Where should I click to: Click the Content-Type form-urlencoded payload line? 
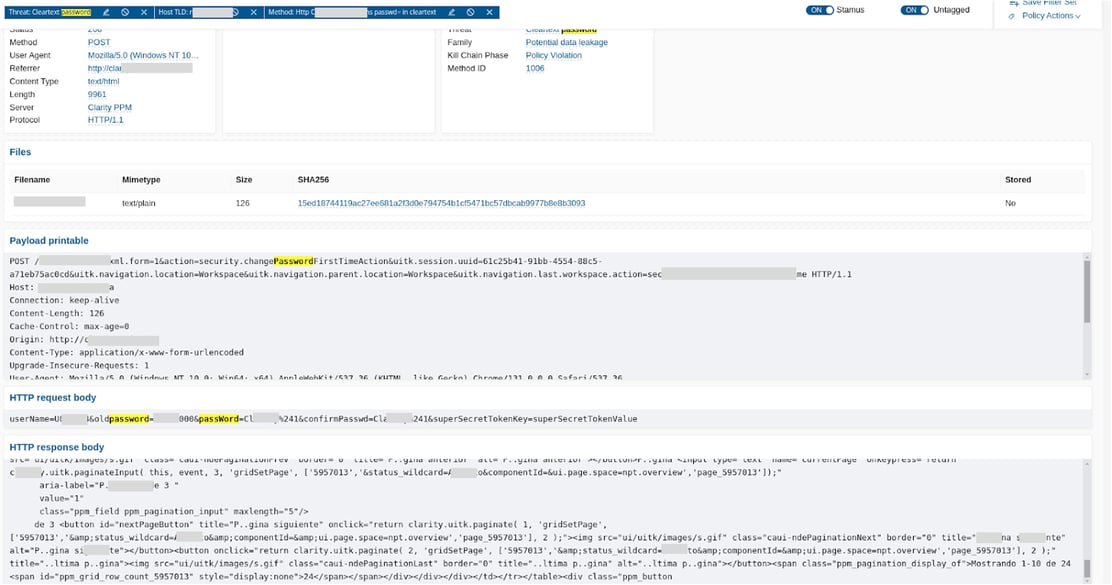126,352
